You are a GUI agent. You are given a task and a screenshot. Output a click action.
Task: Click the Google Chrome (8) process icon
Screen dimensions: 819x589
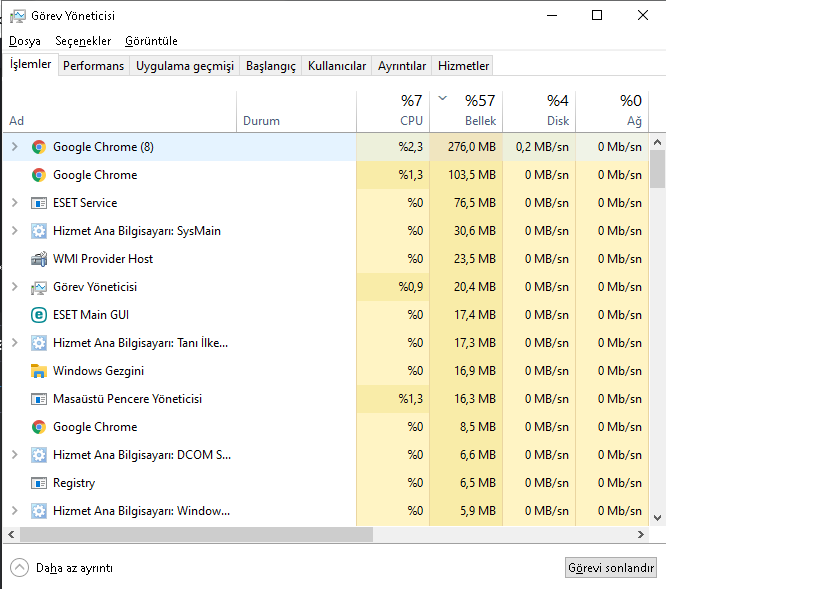pyautogui.click(x=39, y=147)
